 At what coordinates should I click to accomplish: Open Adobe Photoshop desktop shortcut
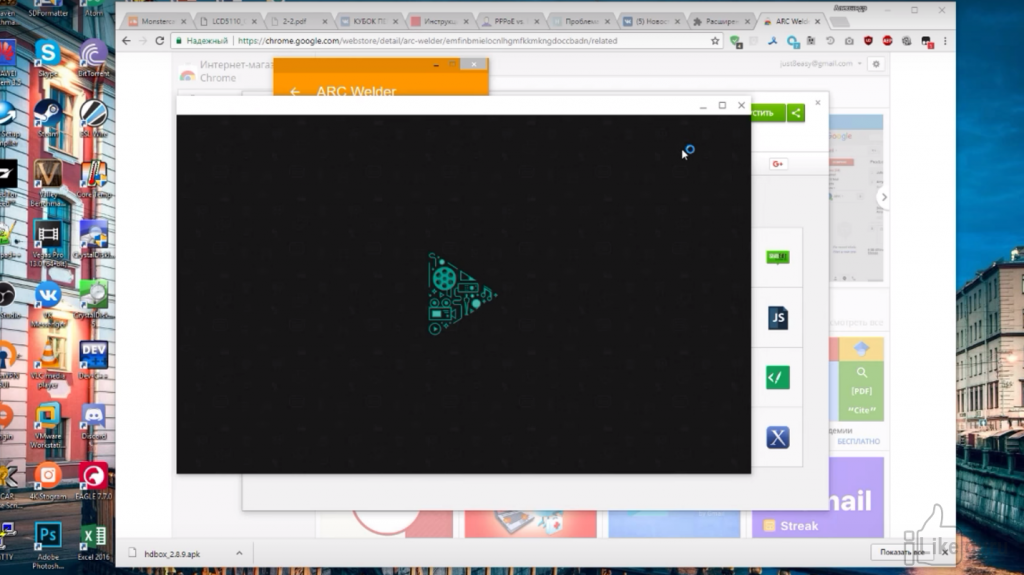click(47, 540)
